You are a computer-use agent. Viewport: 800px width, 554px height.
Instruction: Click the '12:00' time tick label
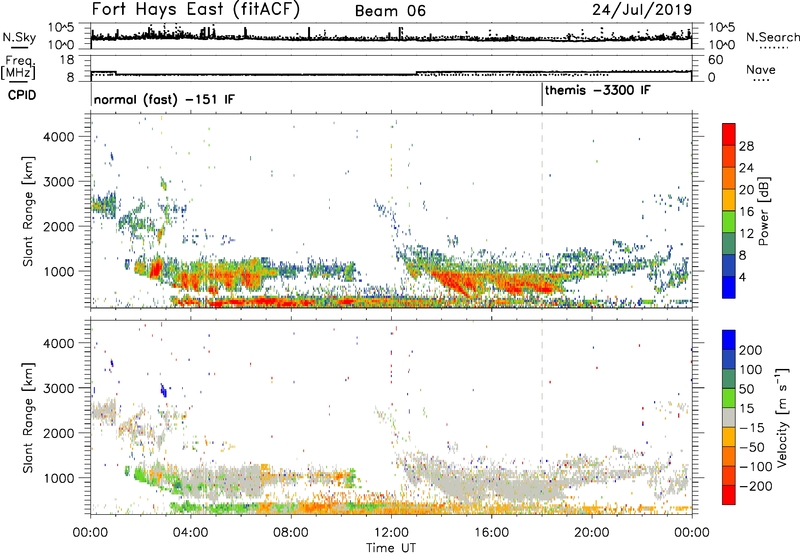click(391, 533)
